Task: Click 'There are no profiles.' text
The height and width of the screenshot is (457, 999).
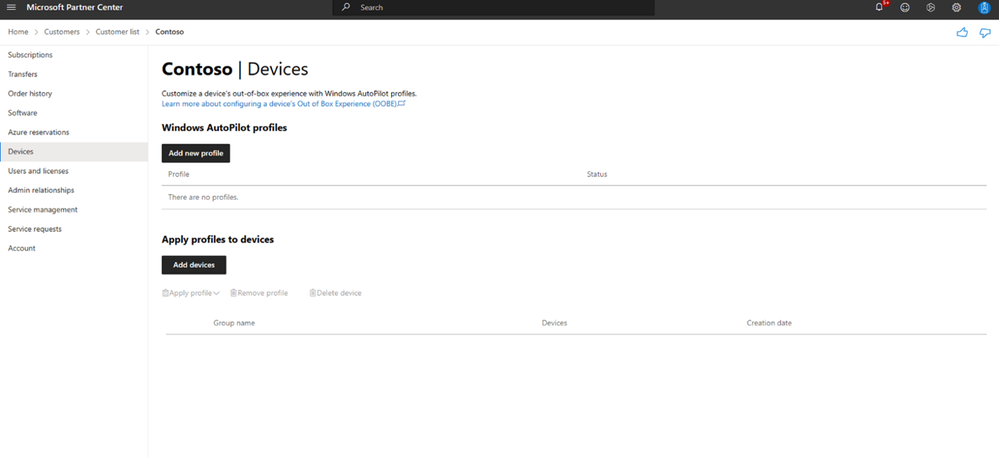Action: click(203, 198)
